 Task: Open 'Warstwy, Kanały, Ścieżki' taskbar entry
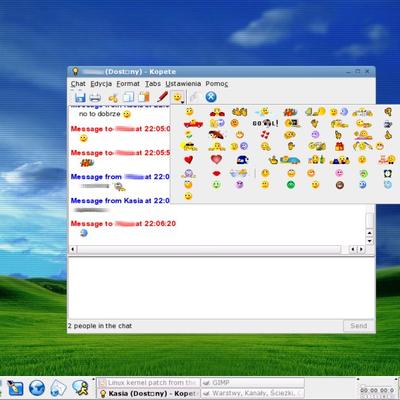click(x=253, y=393)
